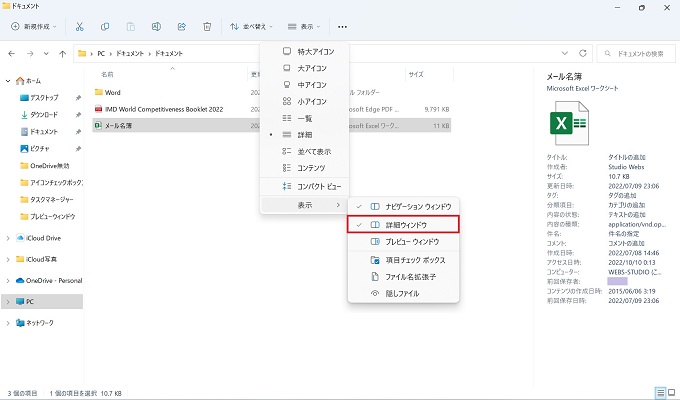Click タグの追加 field in details pane
The width and height of the screenshot is (680, 400).
(622, 196)
